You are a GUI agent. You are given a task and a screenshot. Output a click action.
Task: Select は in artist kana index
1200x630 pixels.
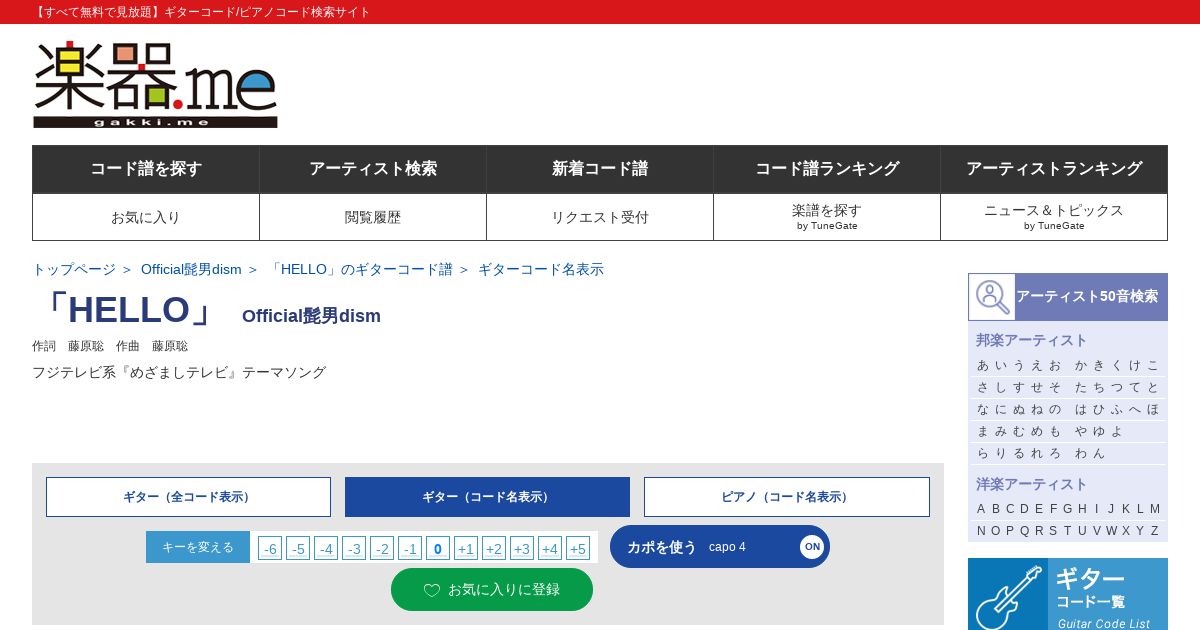1081,409
